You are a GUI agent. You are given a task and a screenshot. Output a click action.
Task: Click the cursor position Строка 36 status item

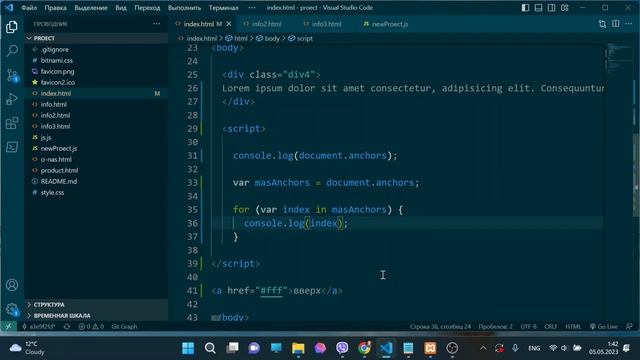[x=440, y=327]
